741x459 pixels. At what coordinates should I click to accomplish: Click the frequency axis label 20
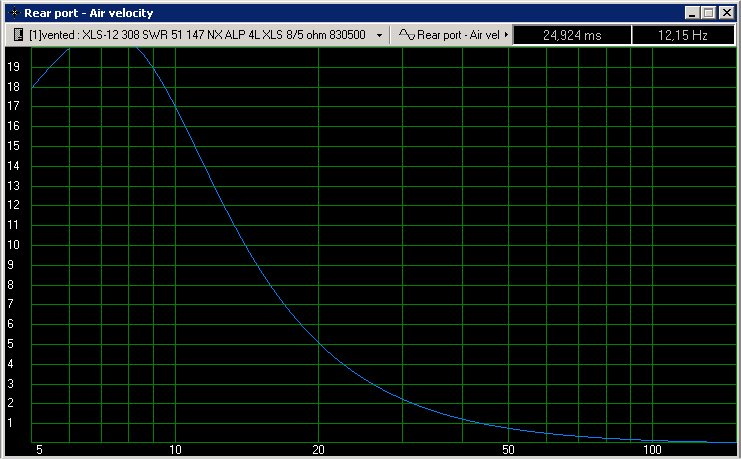click(x=319, y=450)
